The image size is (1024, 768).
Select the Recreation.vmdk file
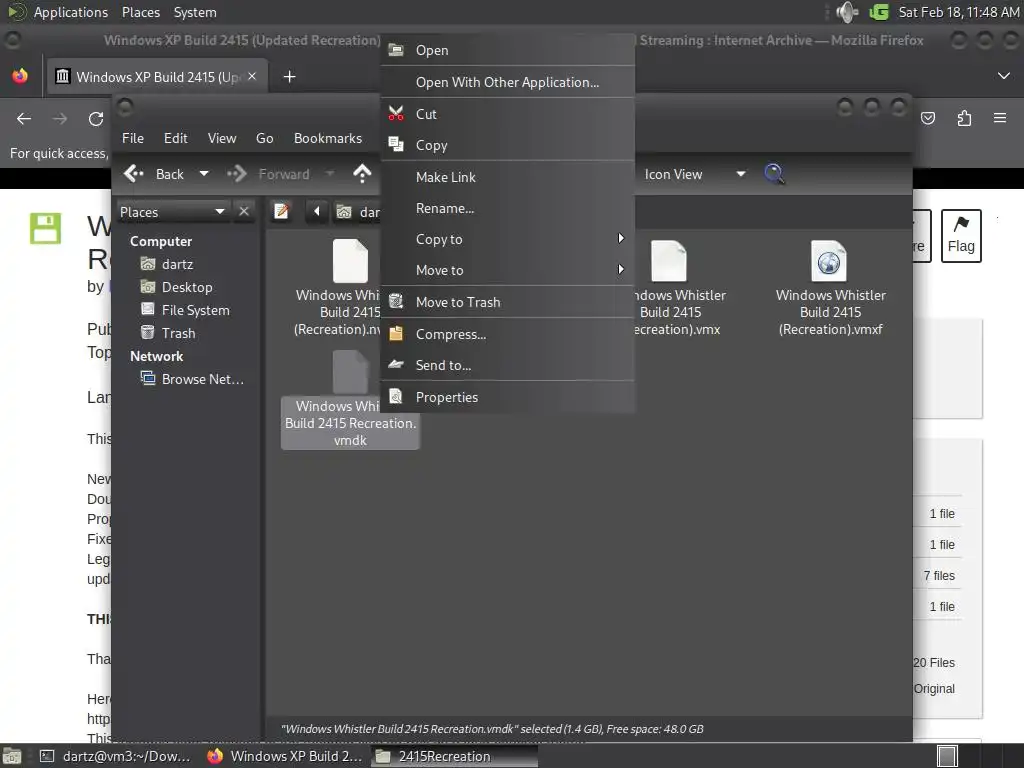(350, 423)
